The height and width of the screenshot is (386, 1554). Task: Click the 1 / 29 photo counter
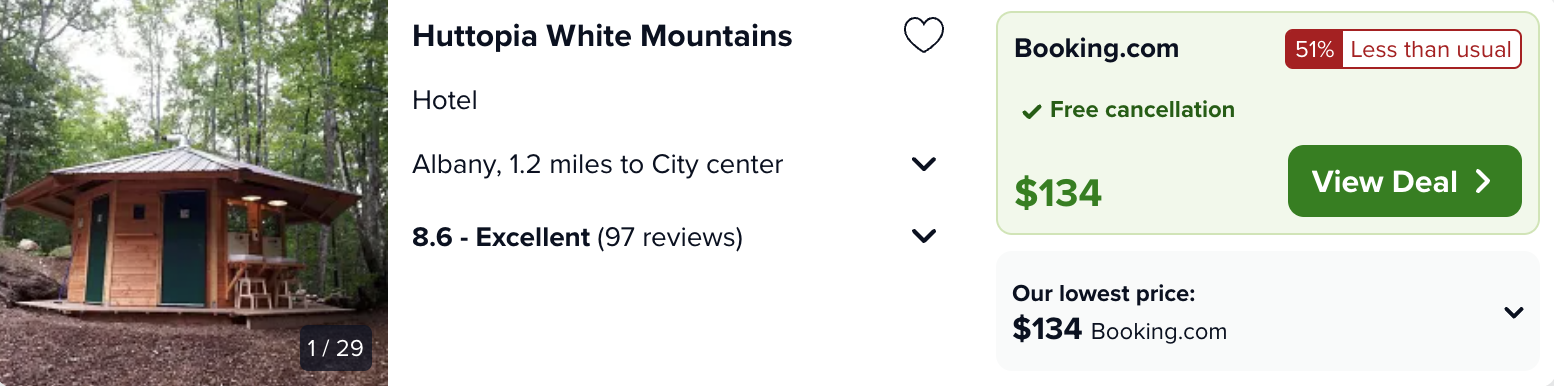click(336, 348)
